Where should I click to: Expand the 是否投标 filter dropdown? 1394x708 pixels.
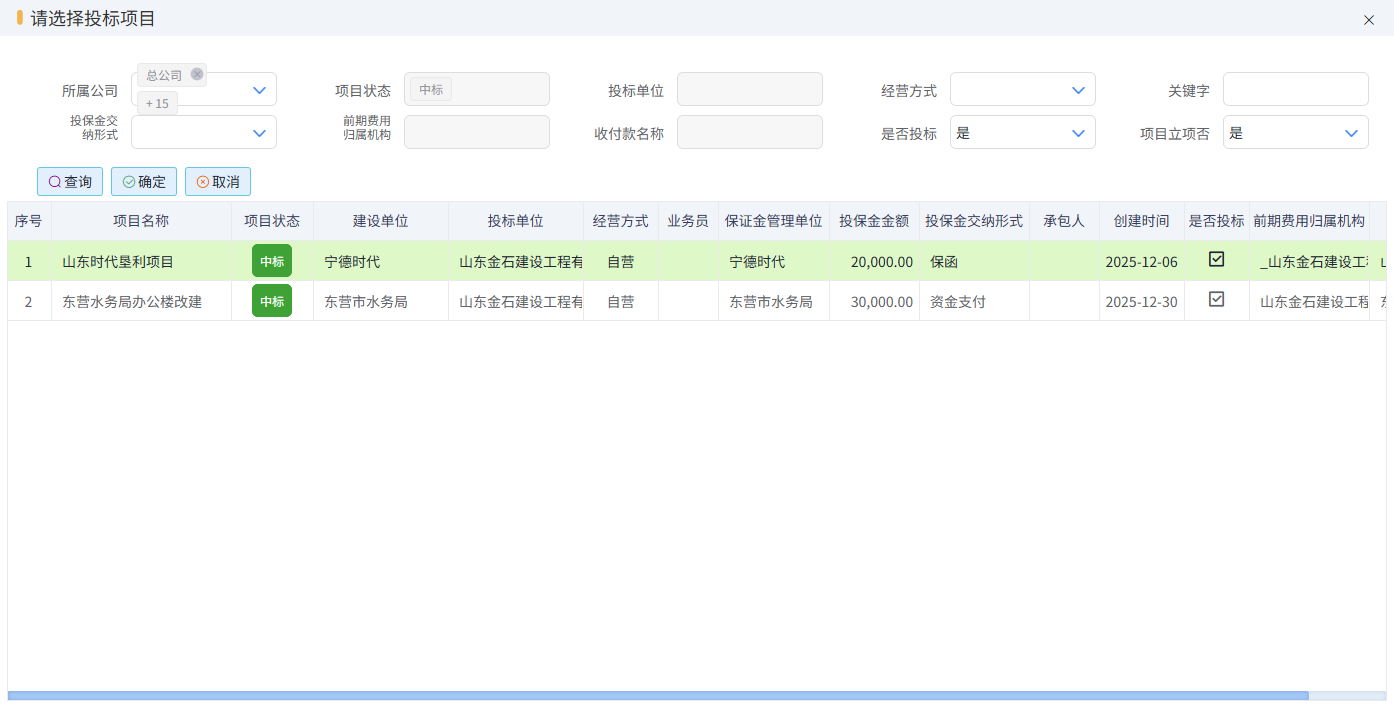[1078, 133]
